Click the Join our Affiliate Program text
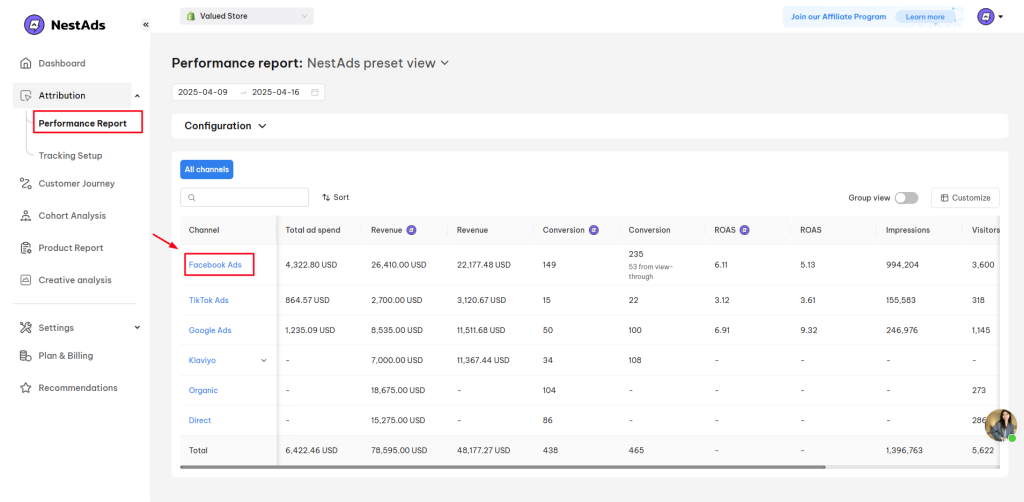1024x502 pixels. pyautogui.click(x=839, y=17)
